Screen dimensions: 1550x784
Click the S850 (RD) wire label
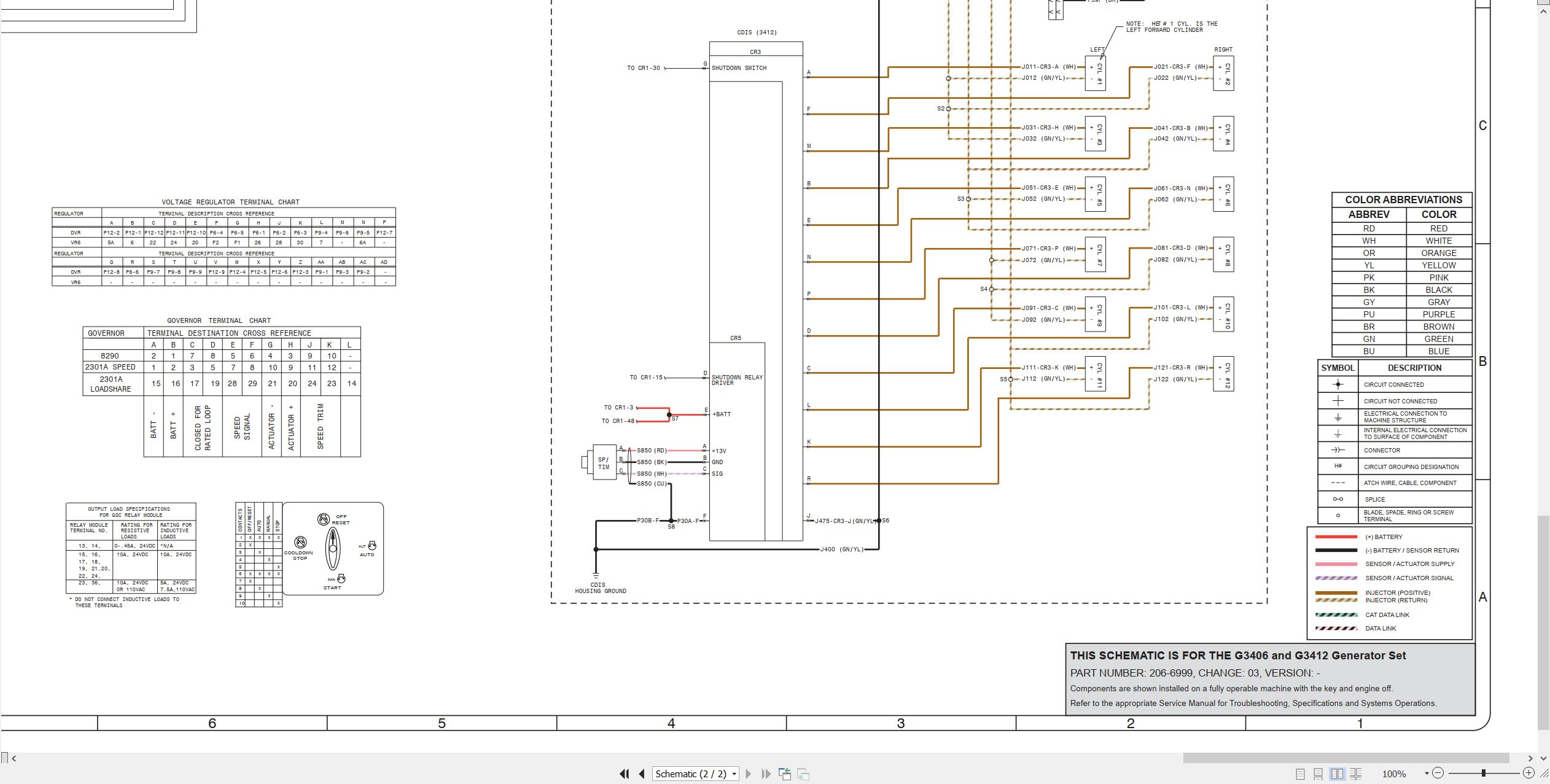coord(652,451)
